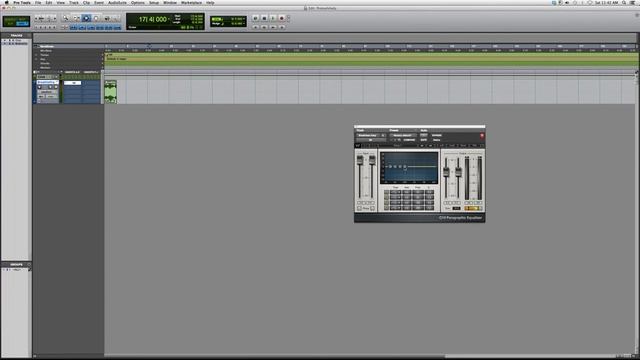Viewport: 640px width, 360px height.
Task: Click the plugin COMPARE button
Action: pyautogui.click(x=409, y=140)
